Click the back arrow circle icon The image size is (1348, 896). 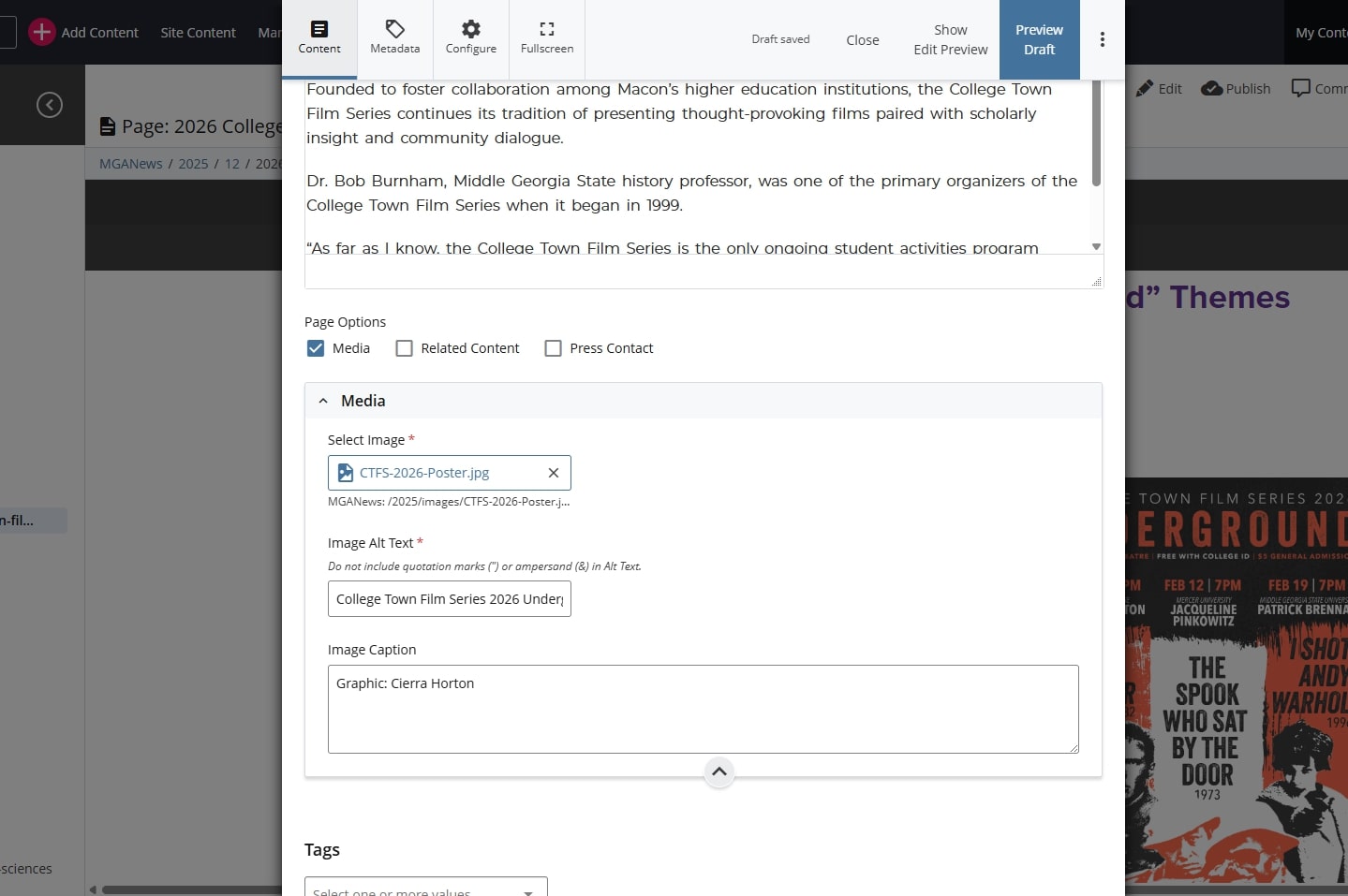tap(50, 105)
